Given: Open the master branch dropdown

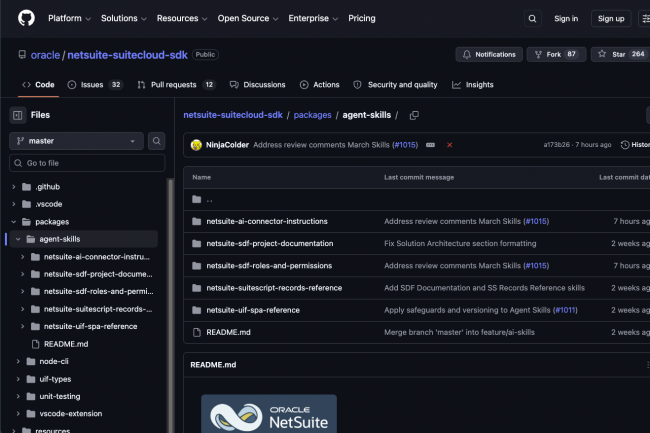Looking at the screenshot, I should tap(77, 141).
